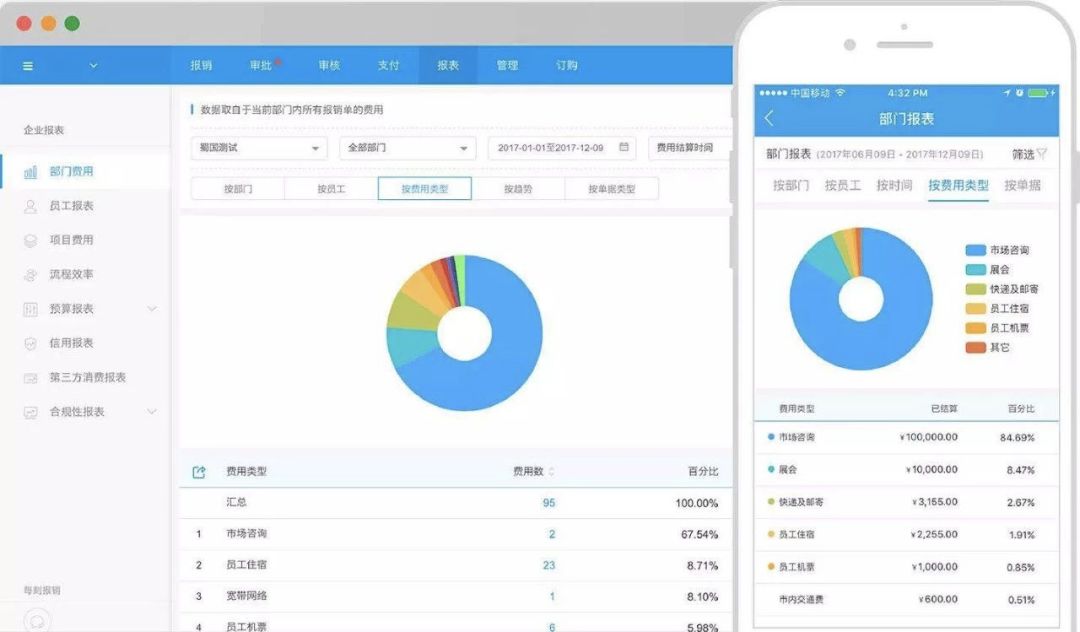
Task: Tap the 按单据 tab on the phone
Action: pyautogui.click(x=1022, y=185)
